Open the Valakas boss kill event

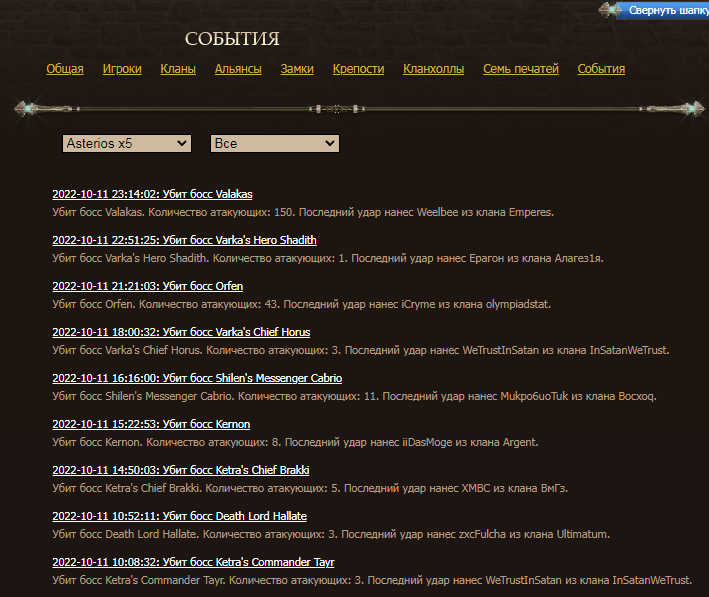click(152, 194)
